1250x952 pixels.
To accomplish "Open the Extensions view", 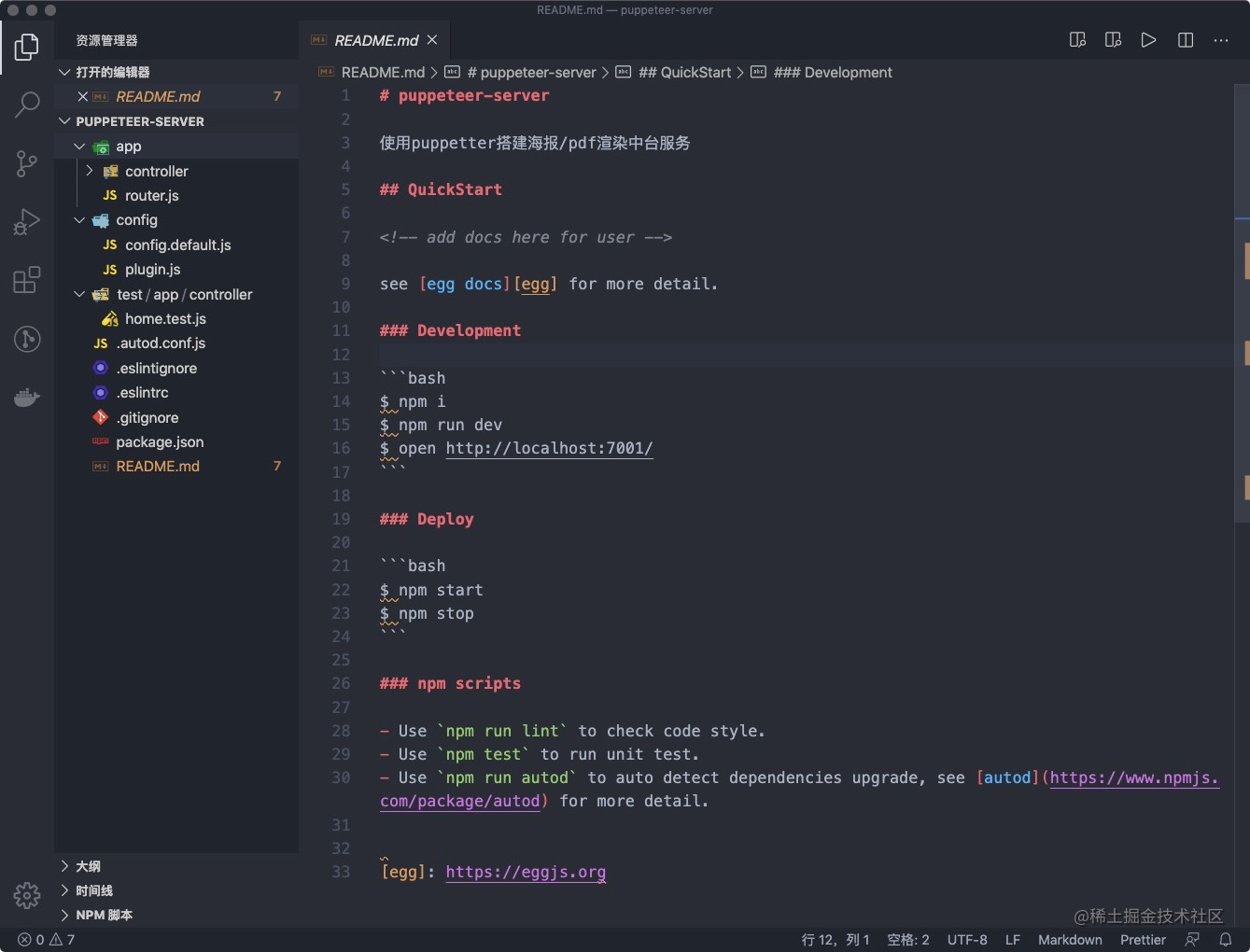I will (x=27, y=279).
